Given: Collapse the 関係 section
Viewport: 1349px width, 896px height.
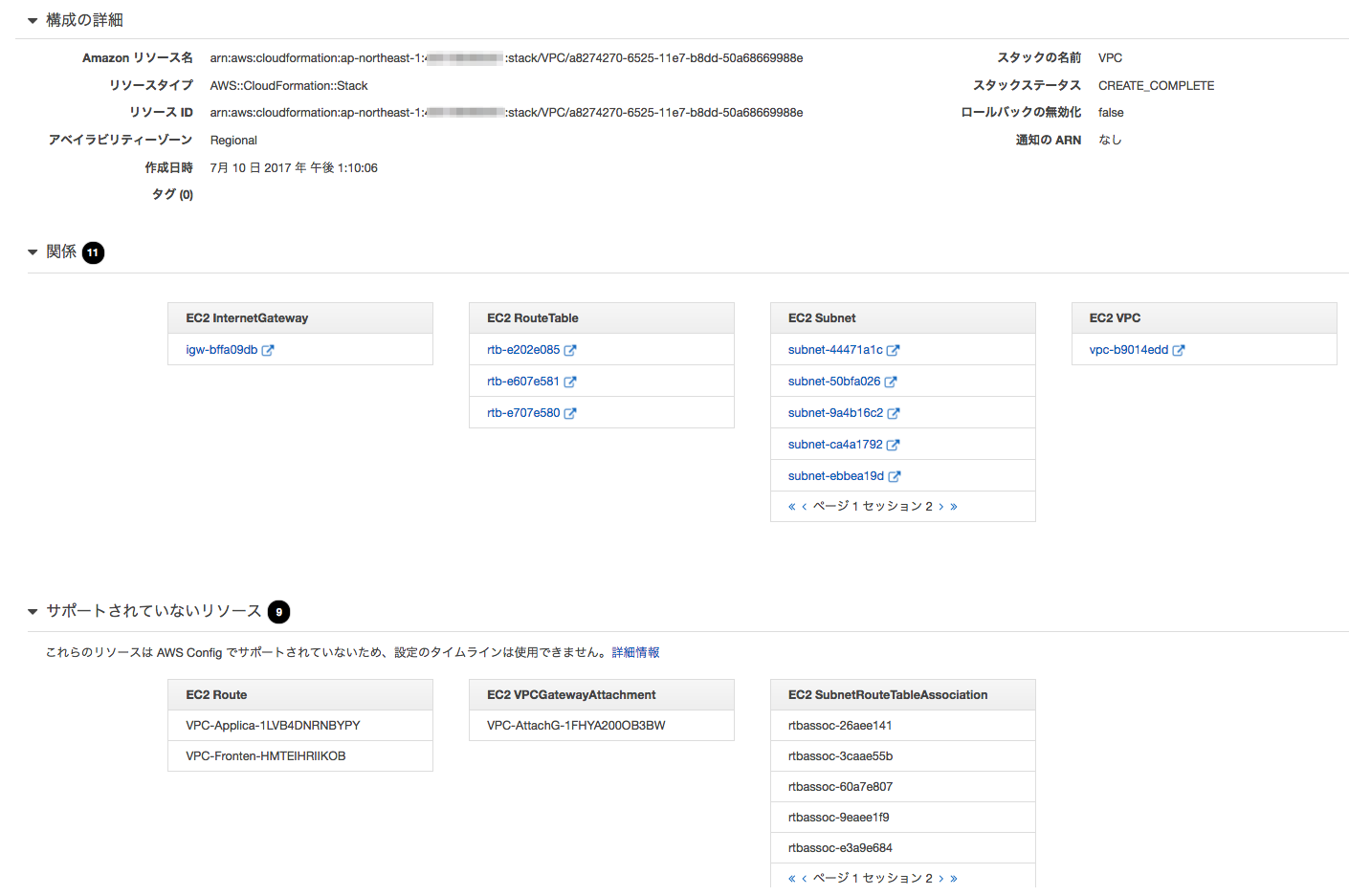Looking at the screenshot, I should click(32, 251).
